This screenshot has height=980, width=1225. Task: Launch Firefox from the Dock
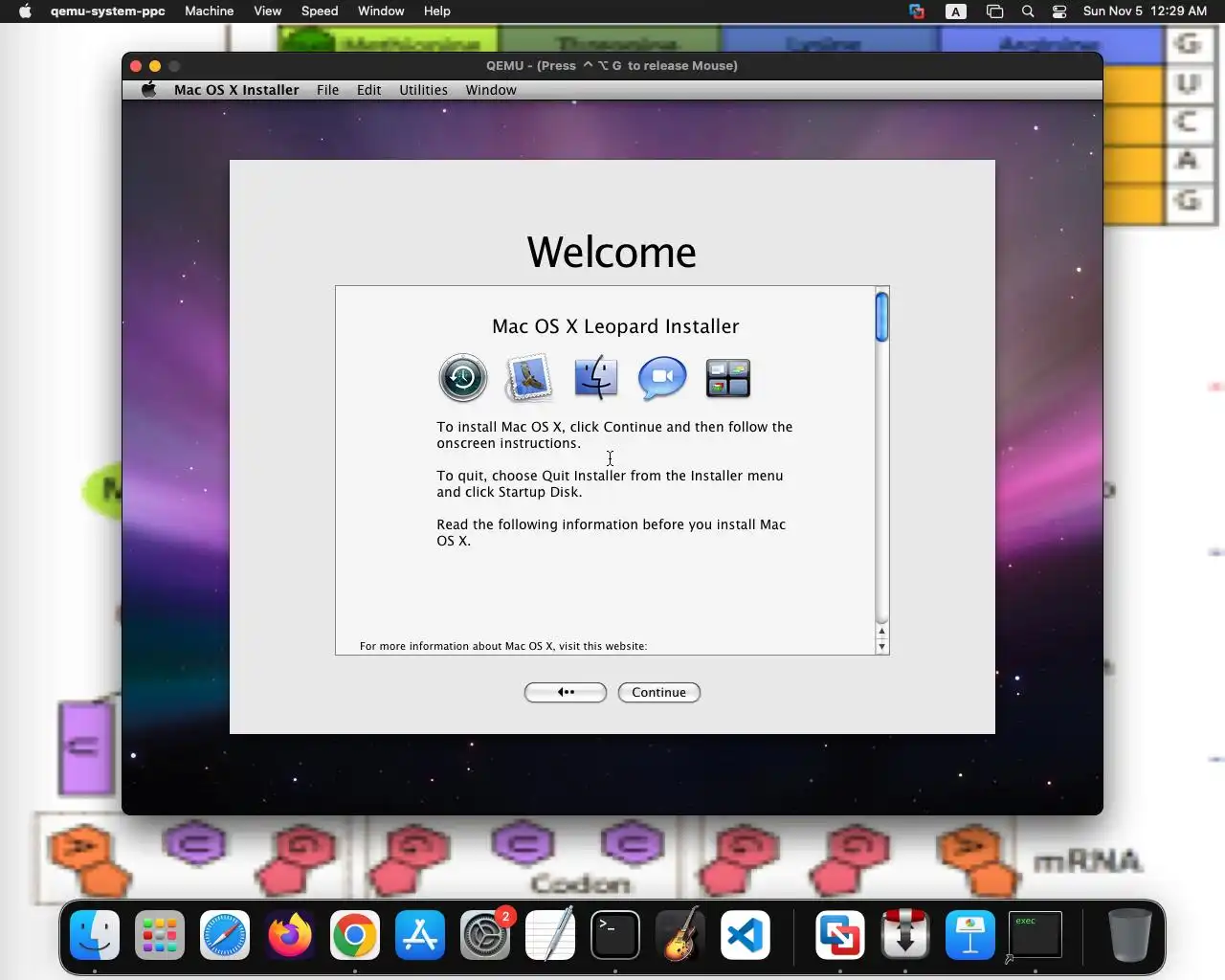click(290, 935)
